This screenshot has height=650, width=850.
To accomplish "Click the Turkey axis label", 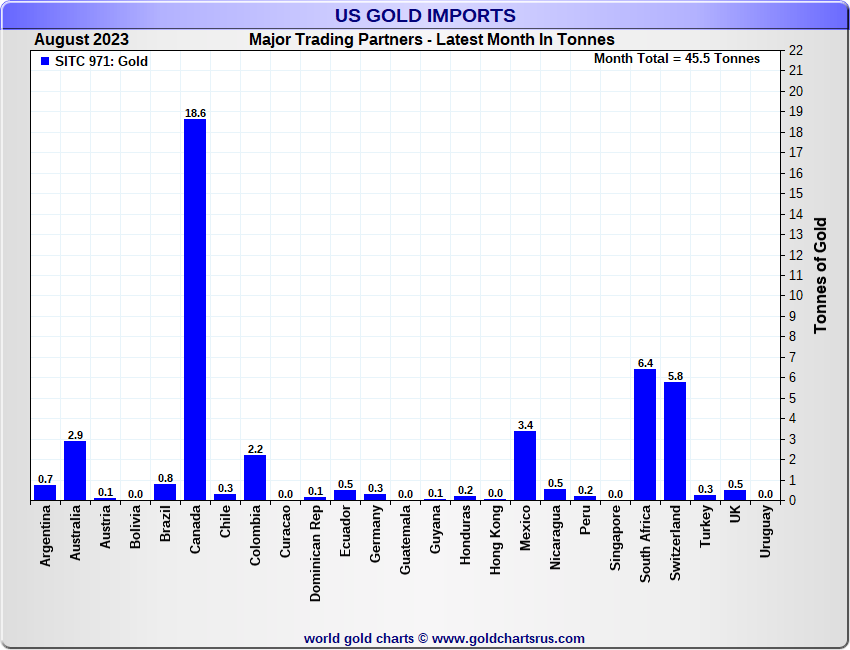I will coord(705,526).
